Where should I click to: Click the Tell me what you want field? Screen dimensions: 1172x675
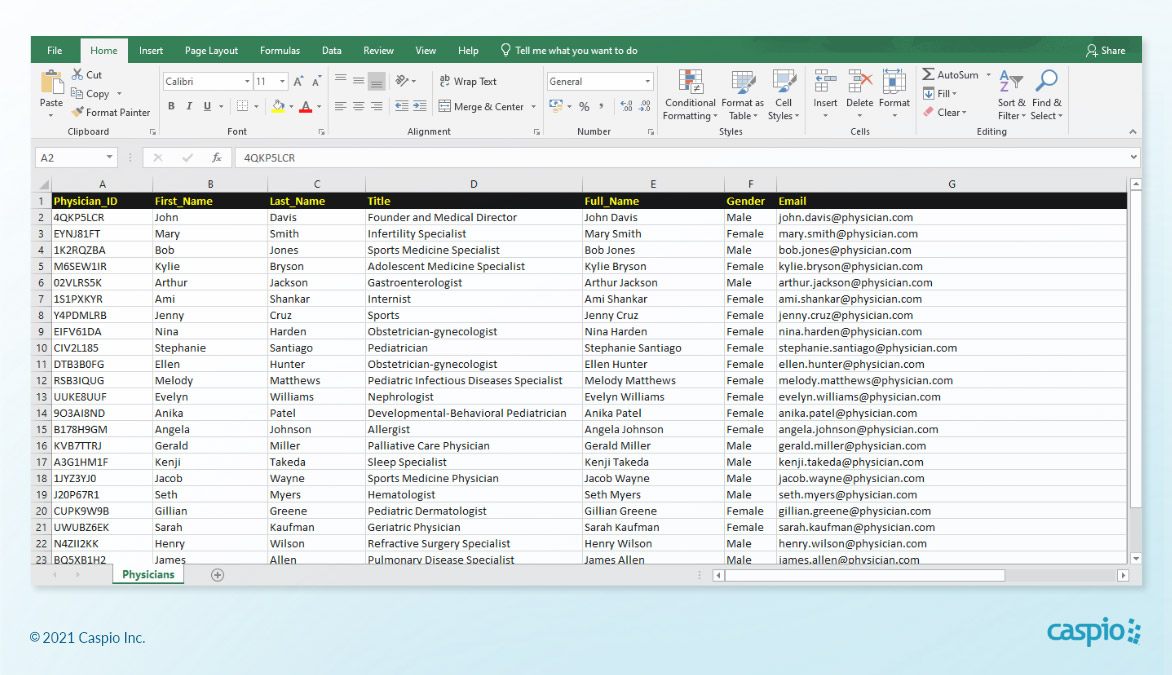[576, 51]
